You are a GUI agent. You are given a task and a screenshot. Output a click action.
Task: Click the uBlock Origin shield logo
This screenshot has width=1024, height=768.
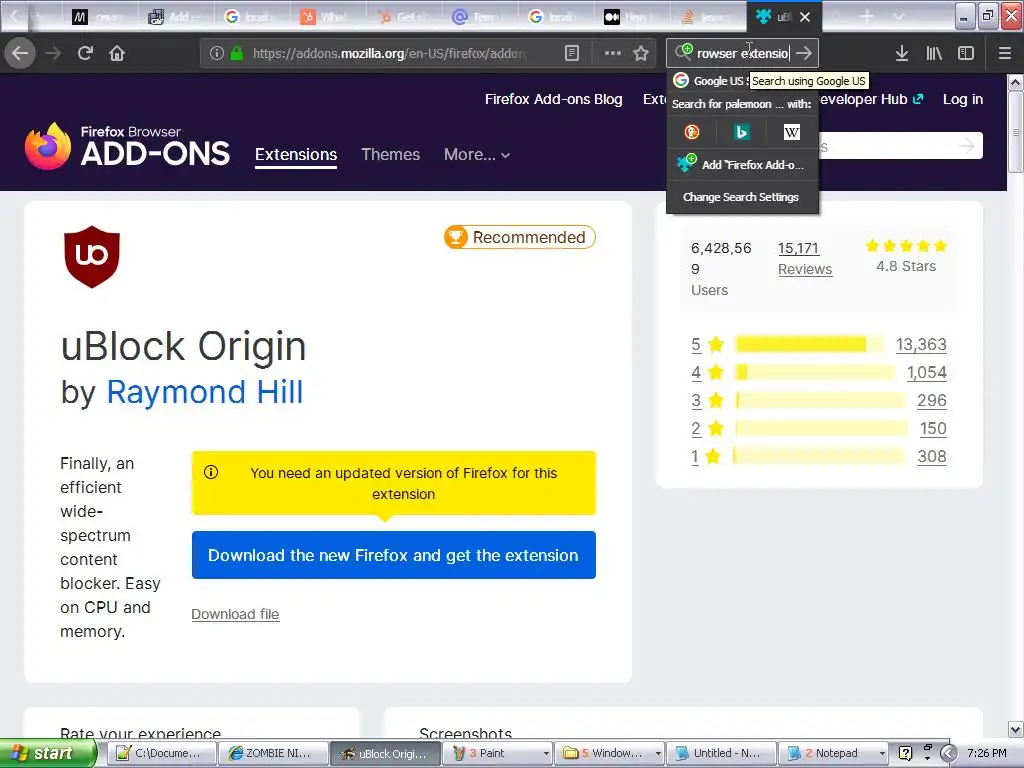point(91,257)
